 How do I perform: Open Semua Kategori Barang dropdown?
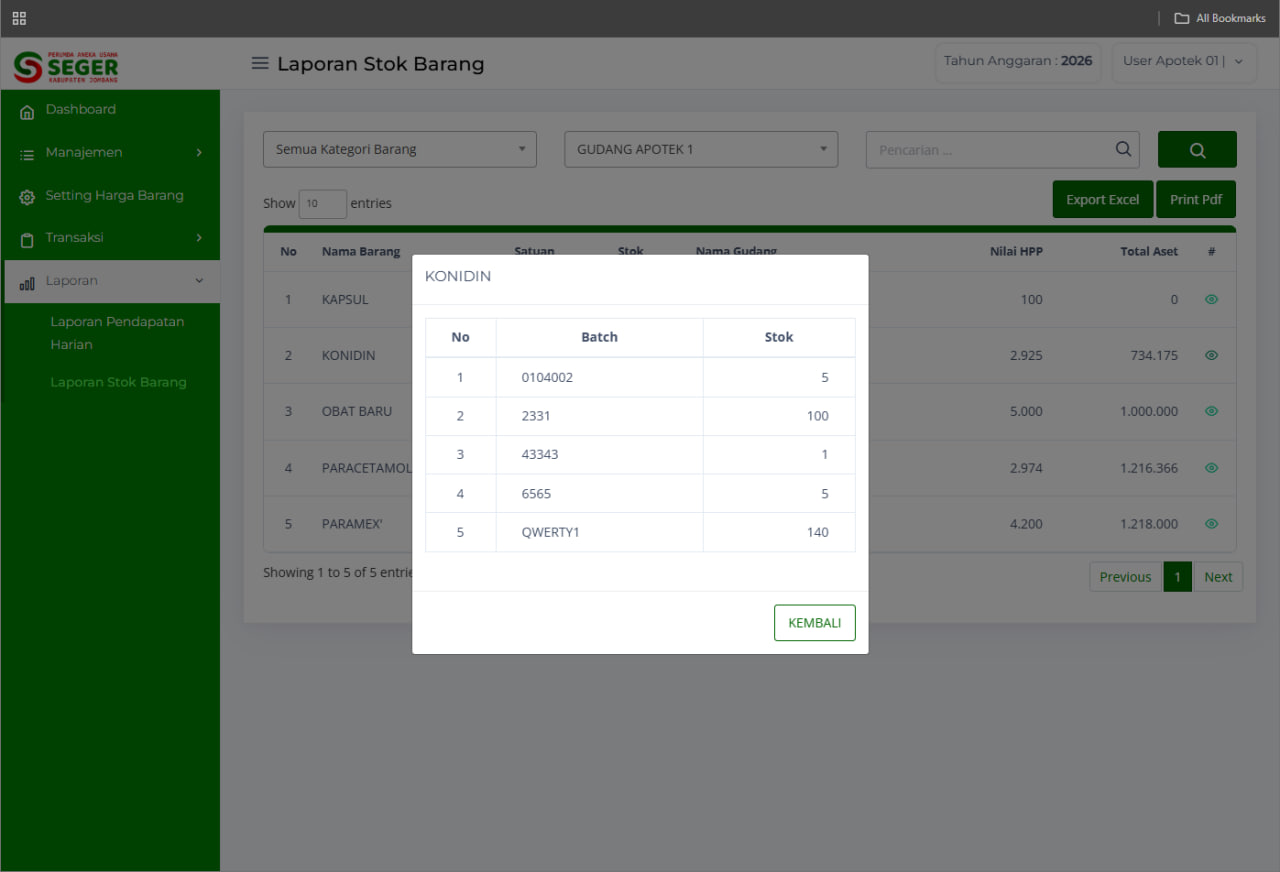pyautogui.click(x=400, y=149)
